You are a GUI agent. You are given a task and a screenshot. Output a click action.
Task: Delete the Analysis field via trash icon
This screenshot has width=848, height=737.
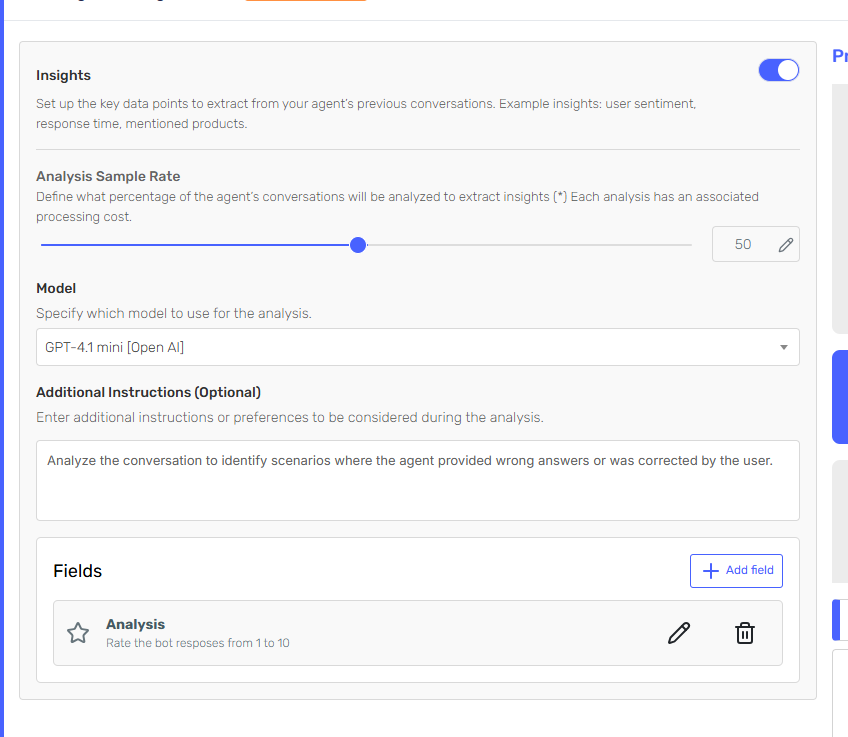(744, 632)
